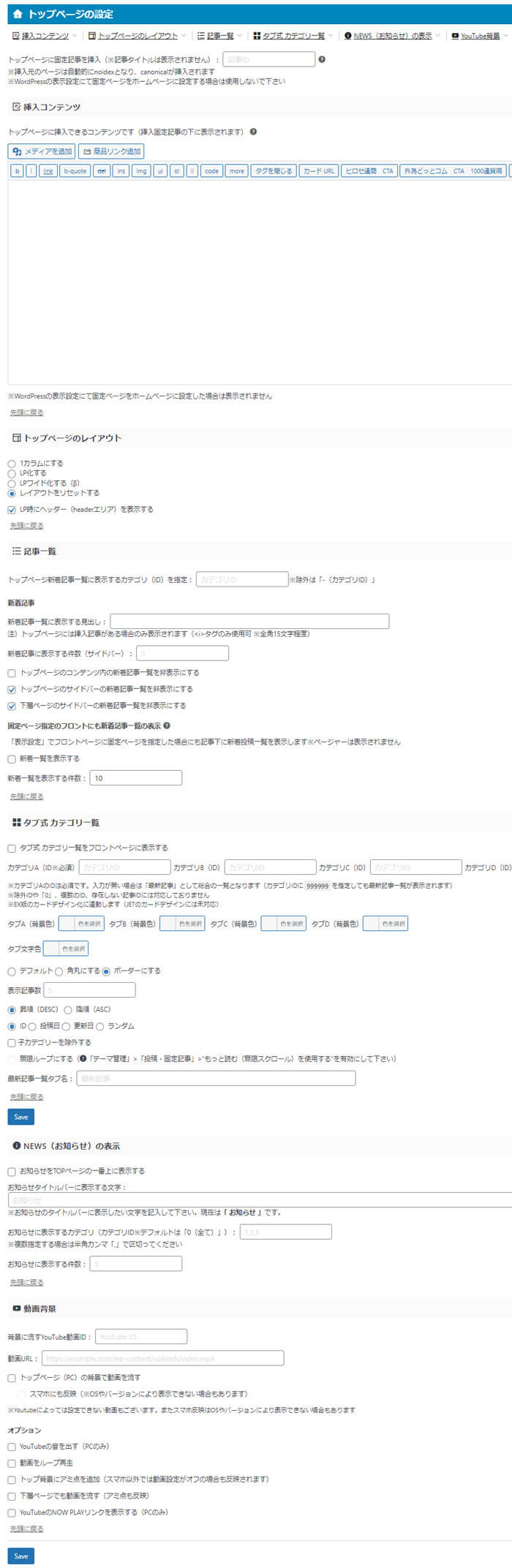Click Save button under タブ式 カテゴリ一覧
Viewport: 512px width, 1568px height.
pyautogui.click(x=21, y=1117)
